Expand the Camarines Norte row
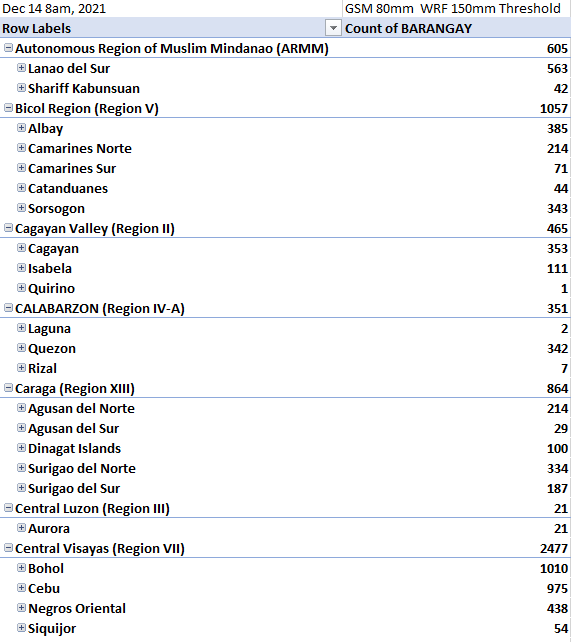Image resolution: width=571 pixels, height=642 pixels. click(21, 148)
